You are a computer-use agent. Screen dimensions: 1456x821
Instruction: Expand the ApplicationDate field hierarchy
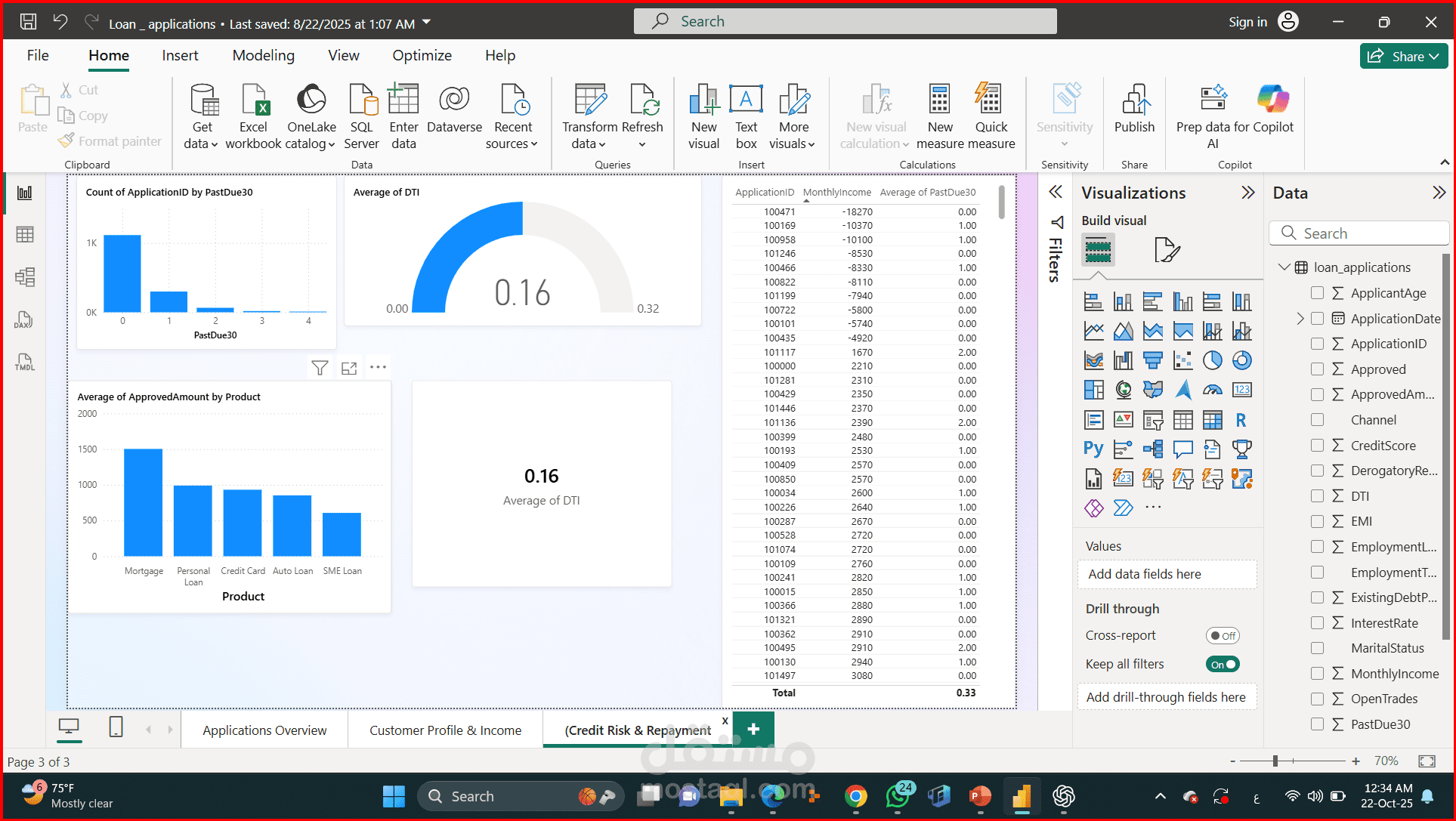[x=1300, y=319]
